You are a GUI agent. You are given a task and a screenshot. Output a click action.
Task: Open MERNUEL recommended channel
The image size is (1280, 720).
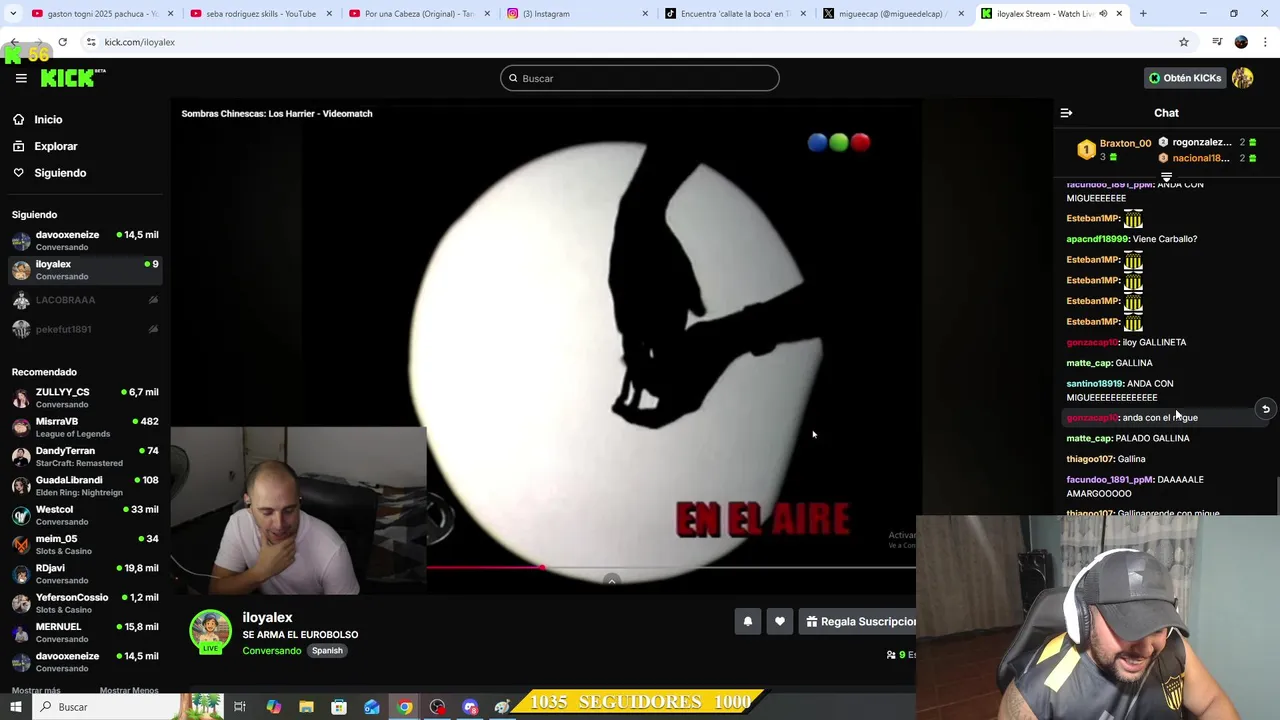tap(84, 633)
